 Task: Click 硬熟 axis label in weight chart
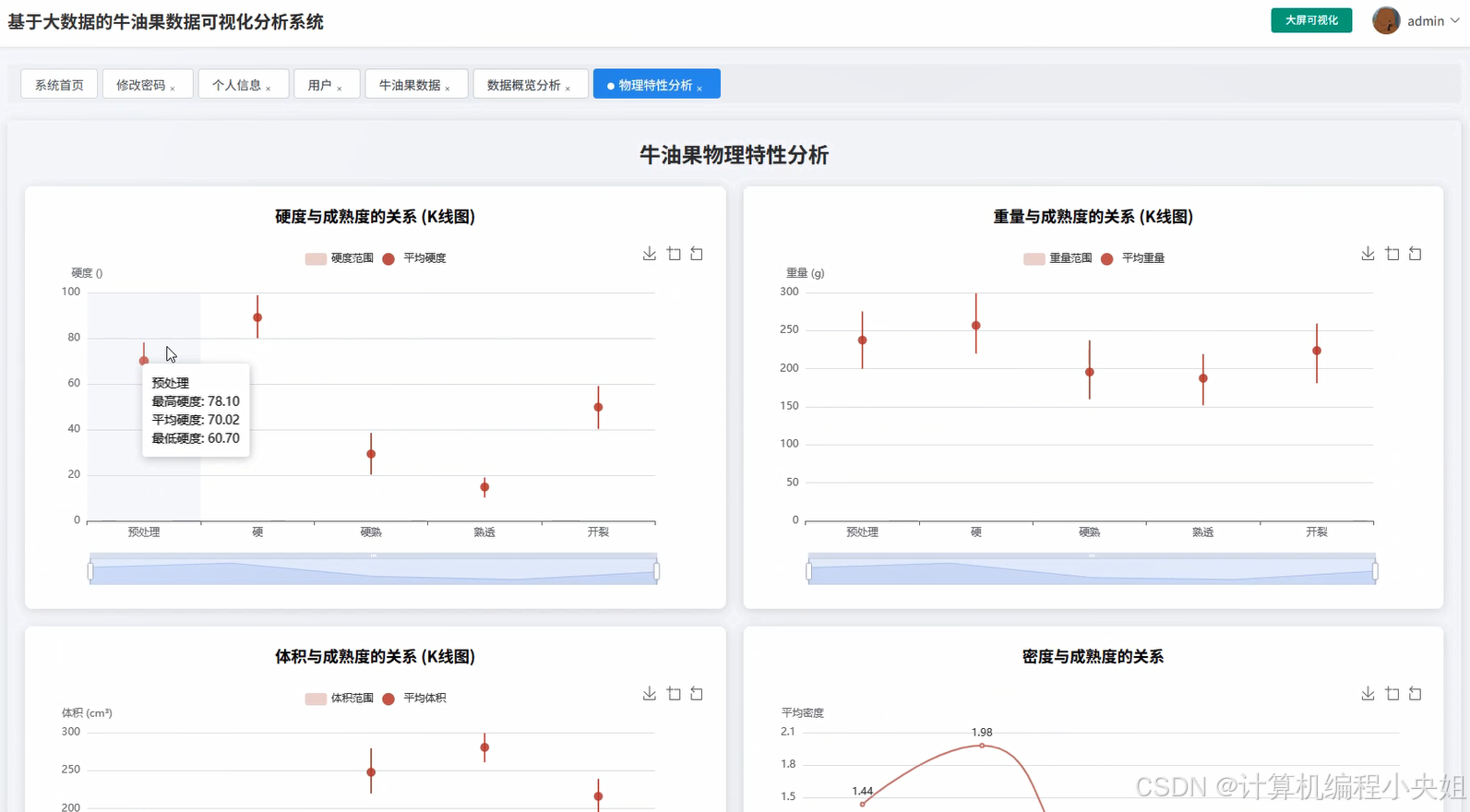tap(1090, 532)
